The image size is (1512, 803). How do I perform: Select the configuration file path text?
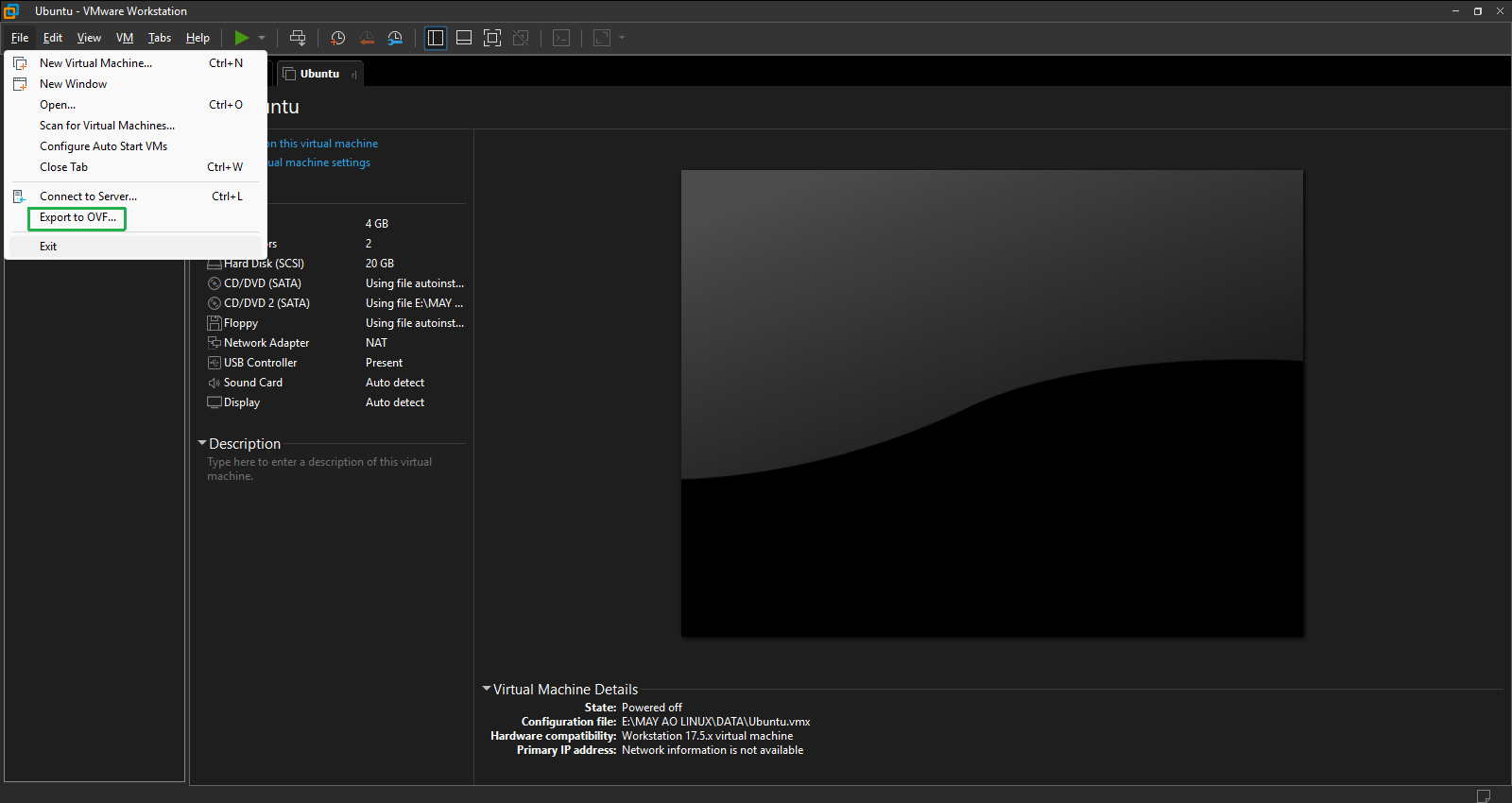tap(715, 722)
